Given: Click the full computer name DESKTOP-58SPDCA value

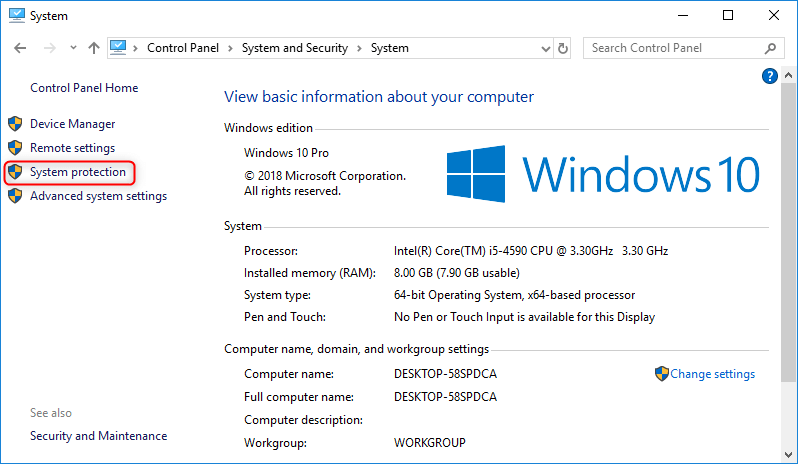Looking at the screenshot, I should pyautogui.click(x=445, y=397).
